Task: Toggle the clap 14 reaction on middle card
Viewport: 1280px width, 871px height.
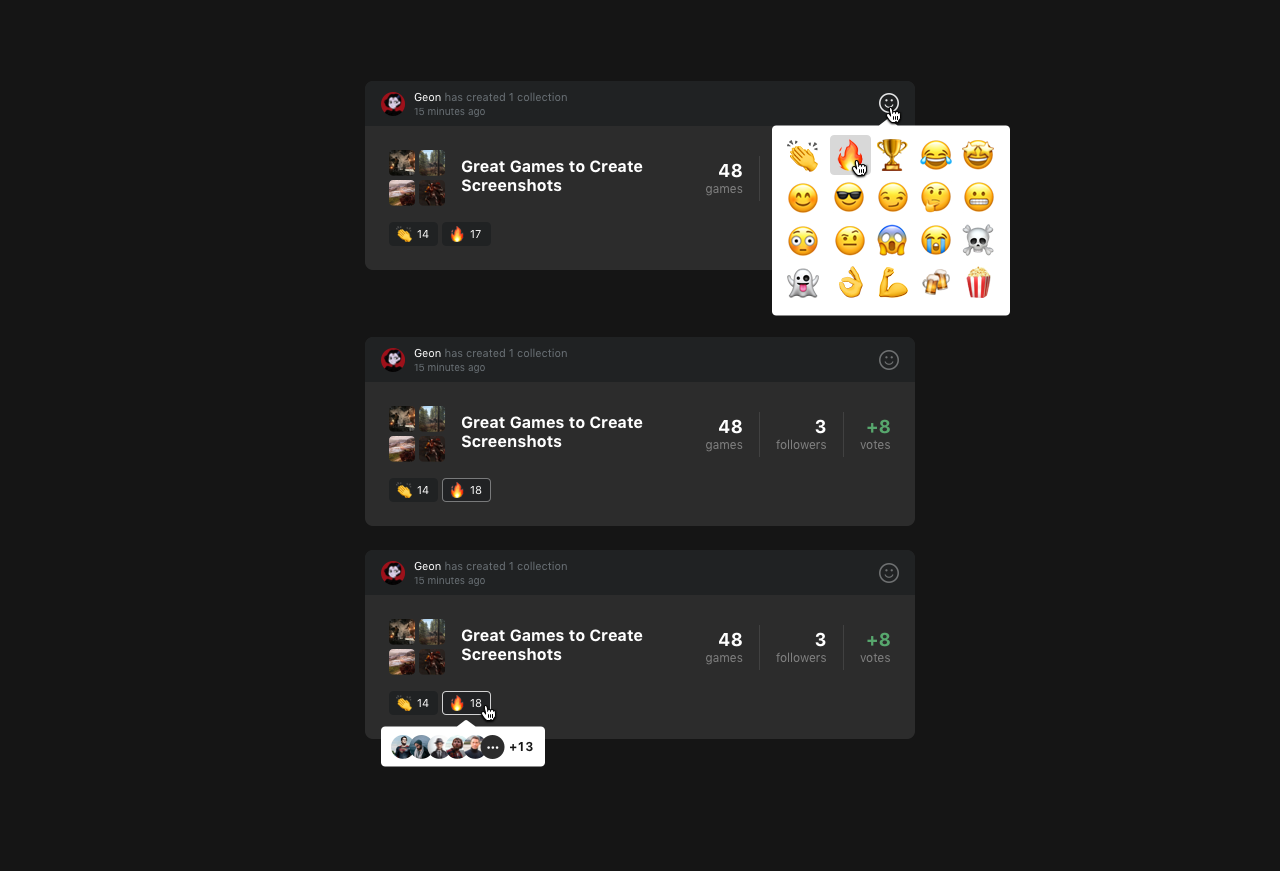Action: point(413,490)
